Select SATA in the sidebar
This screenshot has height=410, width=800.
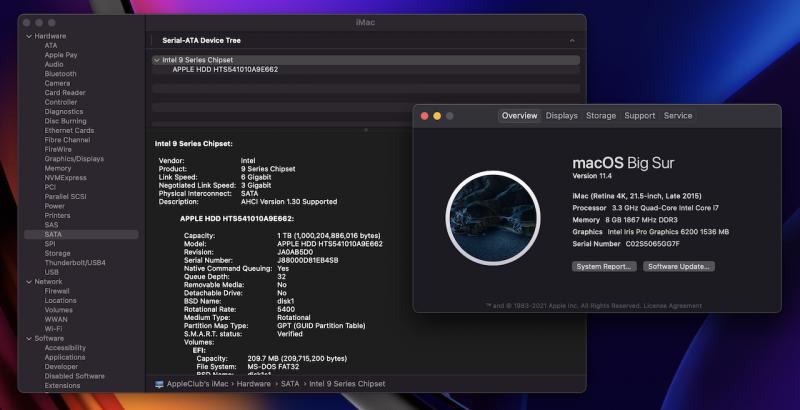[x=81, y=235]
